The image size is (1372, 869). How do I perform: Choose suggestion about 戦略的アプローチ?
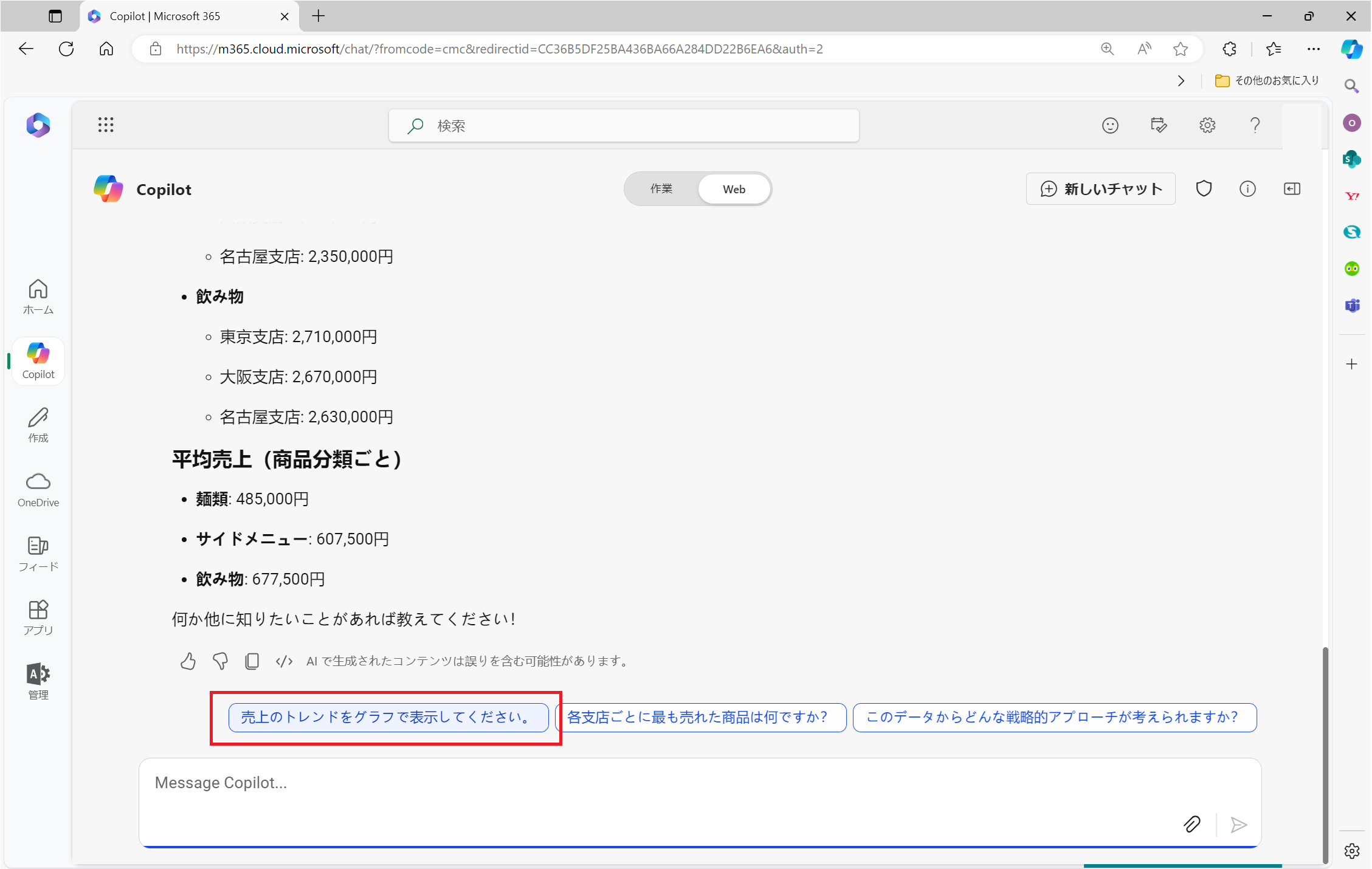pos(1055,718)
